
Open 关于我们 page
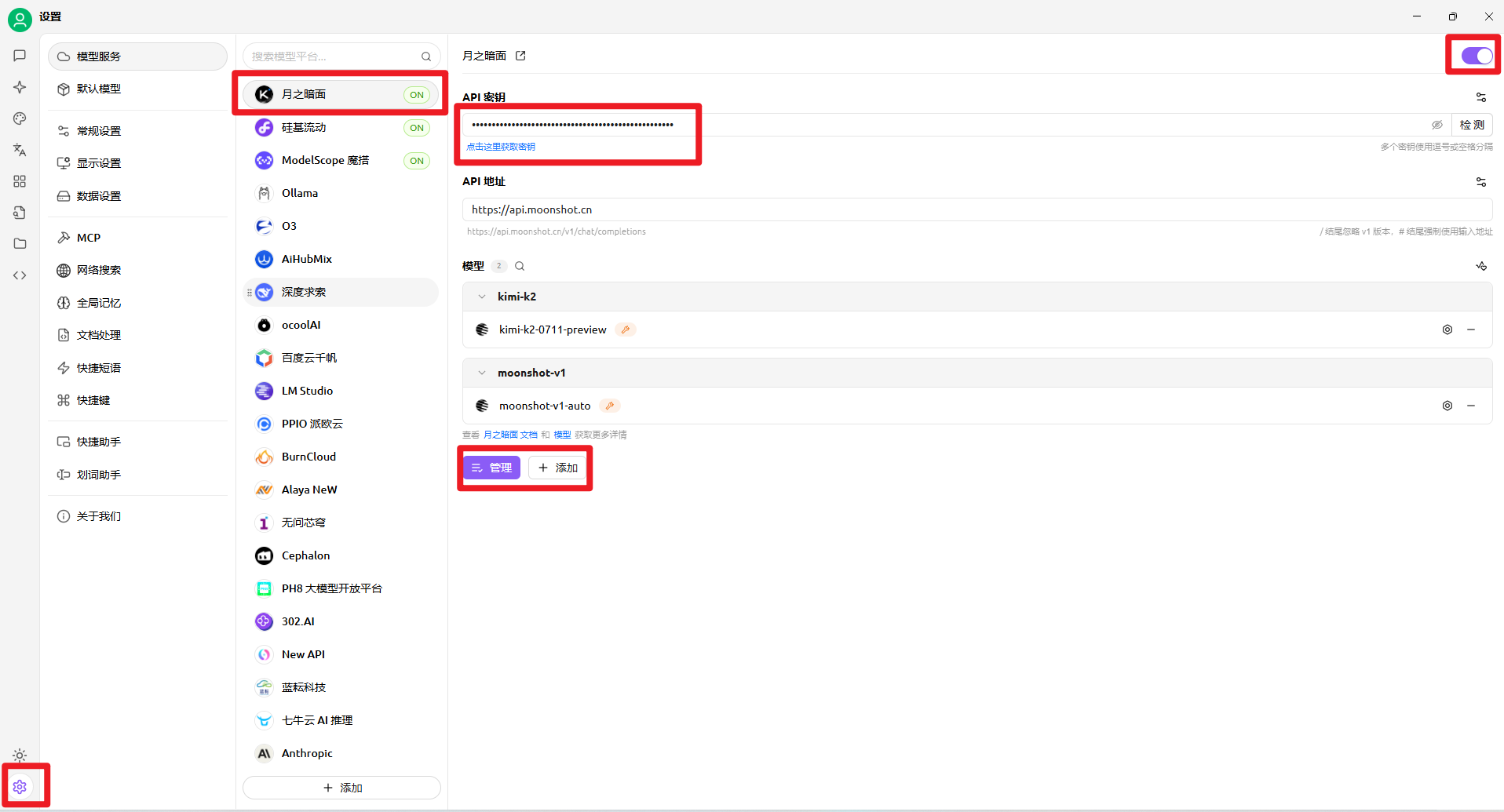(138, 516)
